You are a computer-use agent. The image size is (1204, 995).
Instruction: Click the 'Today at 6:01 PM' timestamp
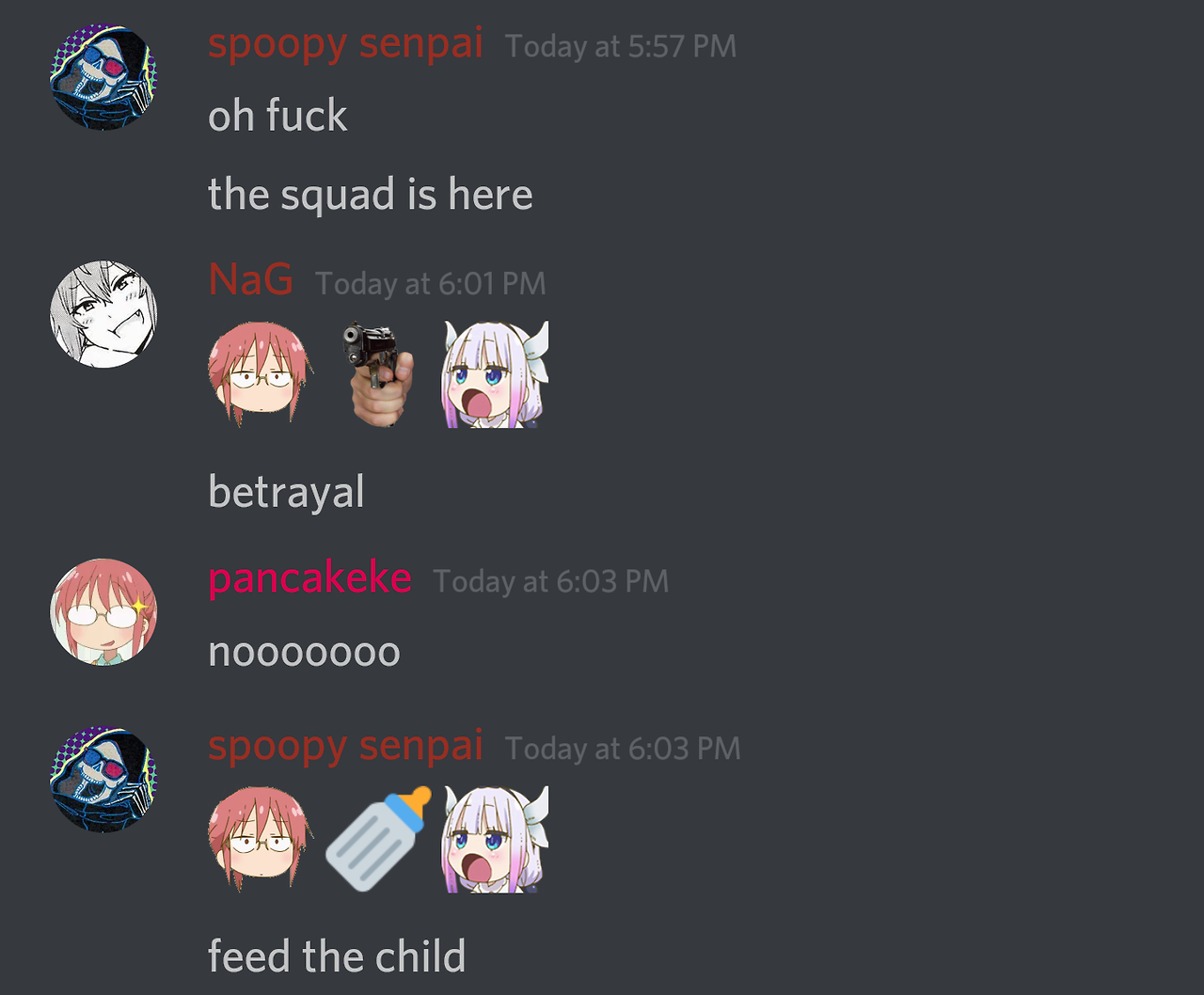[431, 284]
